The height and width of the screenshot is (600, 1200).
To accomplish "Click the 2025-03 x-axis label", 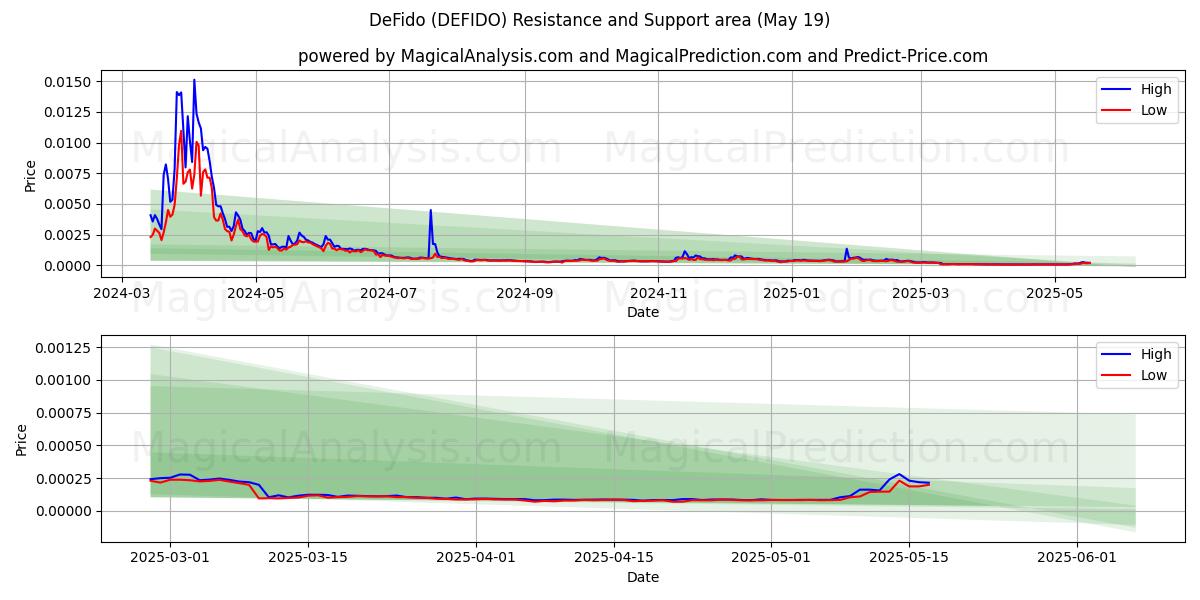I will point(922,294).
